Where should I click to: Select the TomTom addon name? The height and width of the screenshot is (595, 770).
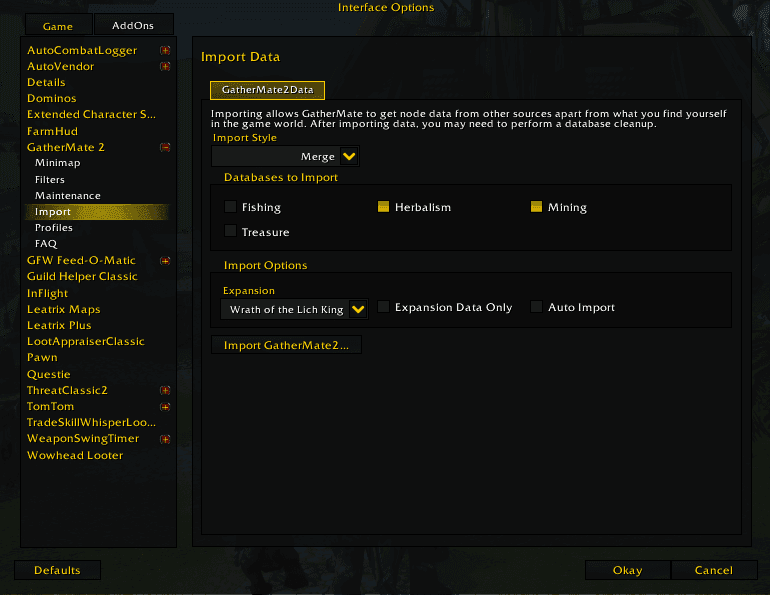click(x=51, y=406)
